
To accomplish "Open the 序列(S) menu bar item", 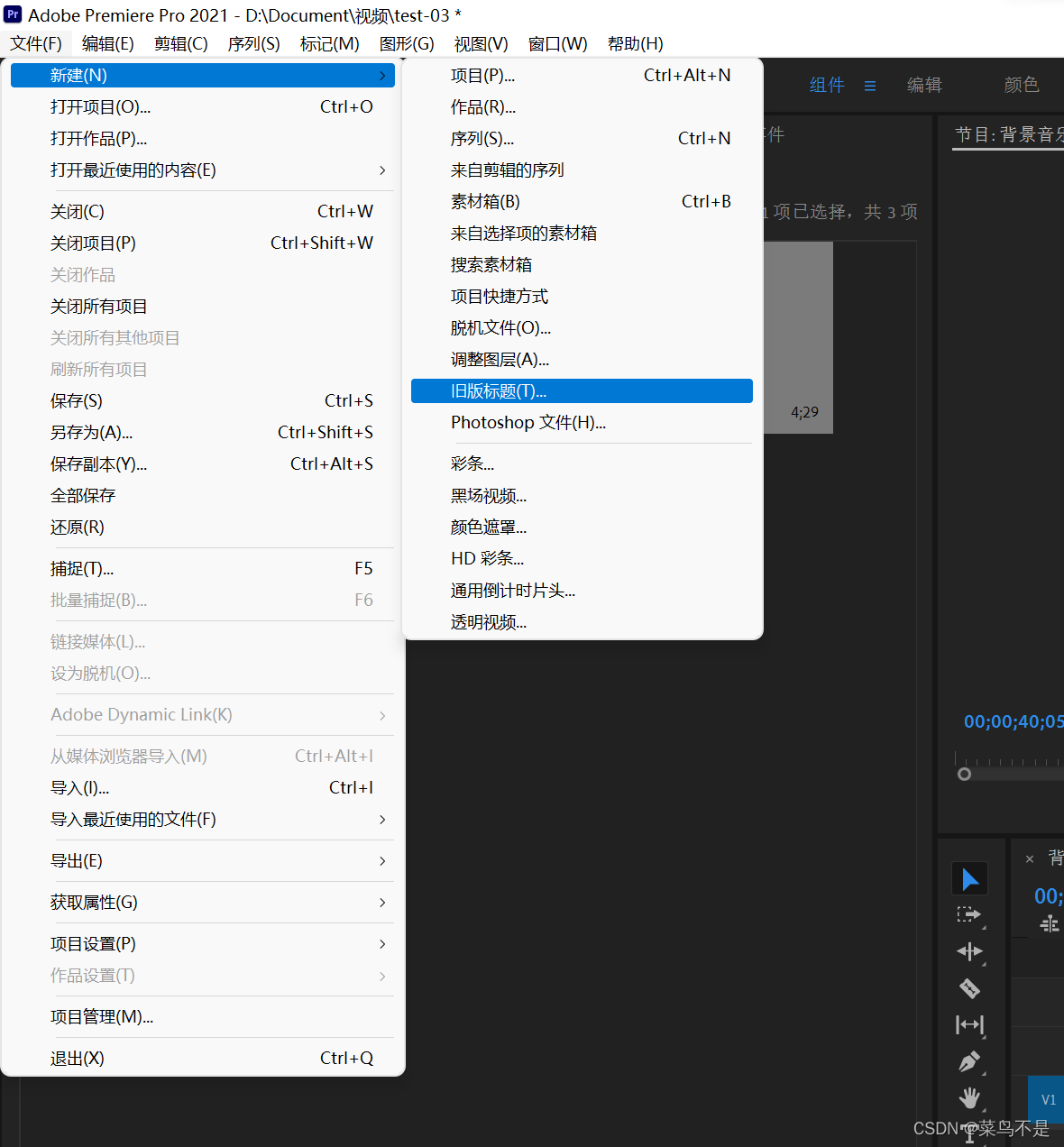I will 254,44.
